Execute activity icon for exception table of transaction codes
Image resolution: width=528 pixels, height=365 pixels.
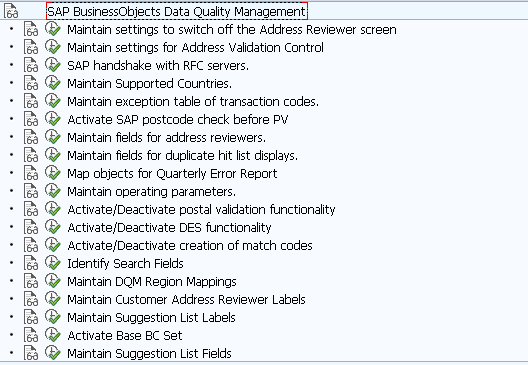coord(53,101)
